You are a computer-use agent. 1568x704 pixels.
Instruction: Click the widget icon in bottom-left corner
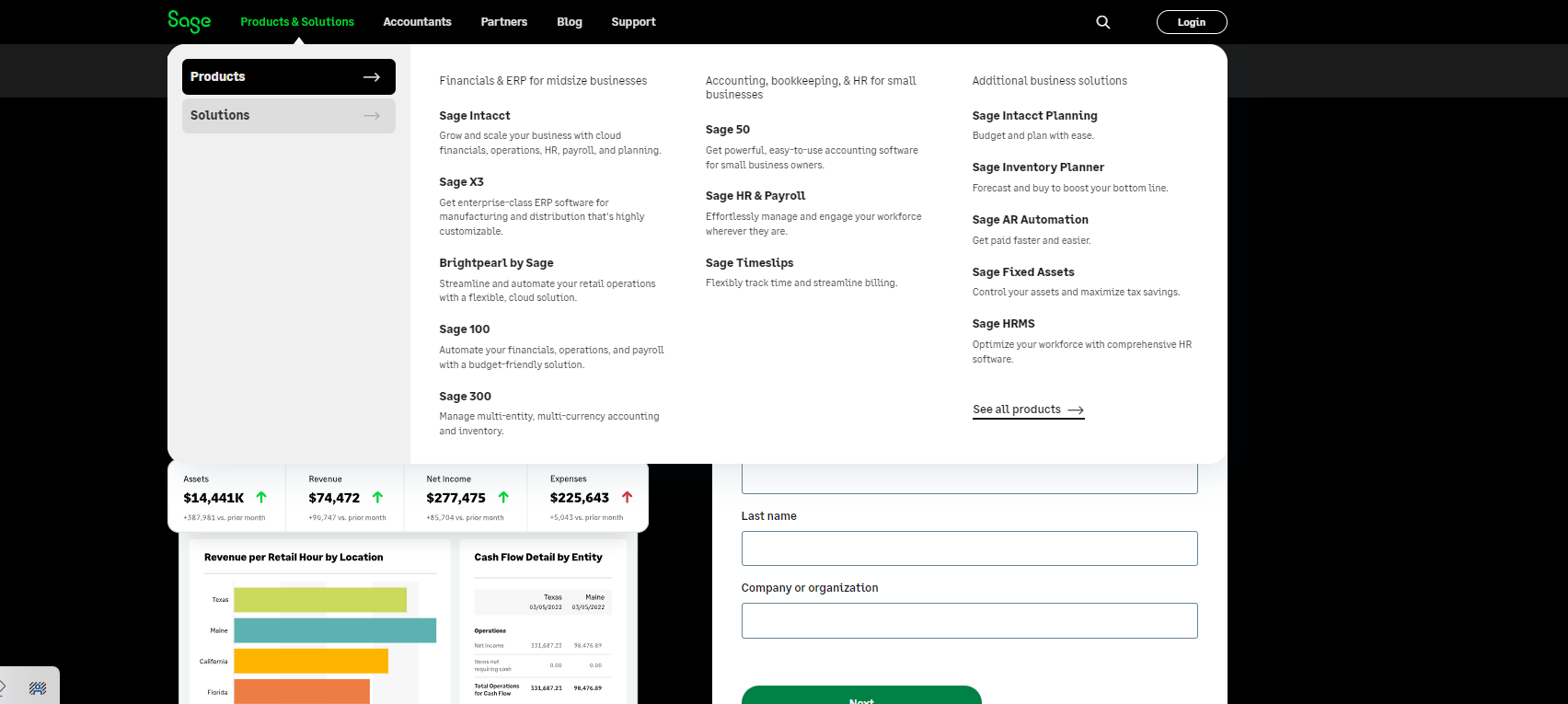point(38,687)
